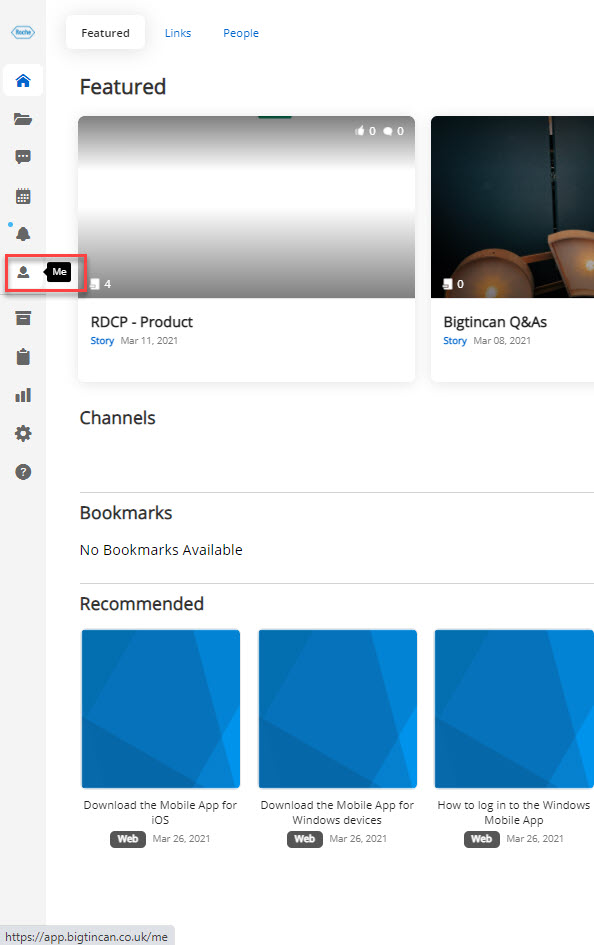594x945 pixels.
Task: Click 'Download the Mobile App for Windows devices' title
Action: 337,812
